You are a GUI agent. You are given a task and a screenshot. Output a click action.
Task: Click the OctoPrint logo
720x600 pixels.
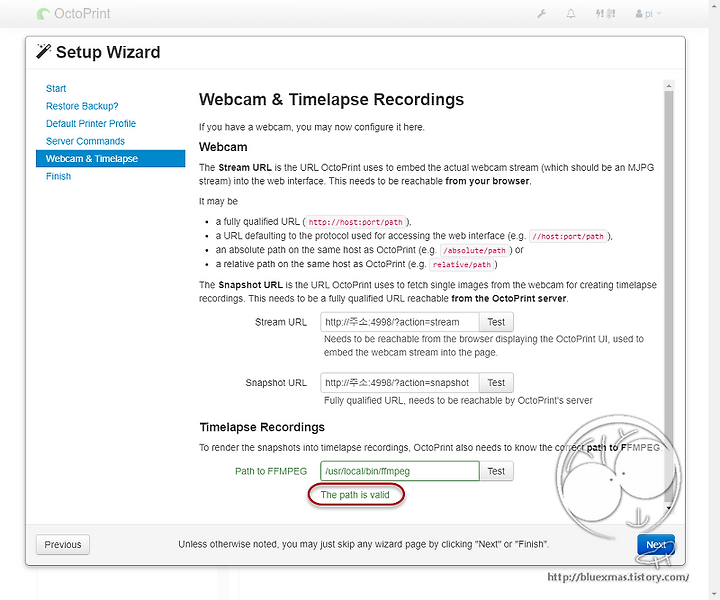[x=73, y=14]
